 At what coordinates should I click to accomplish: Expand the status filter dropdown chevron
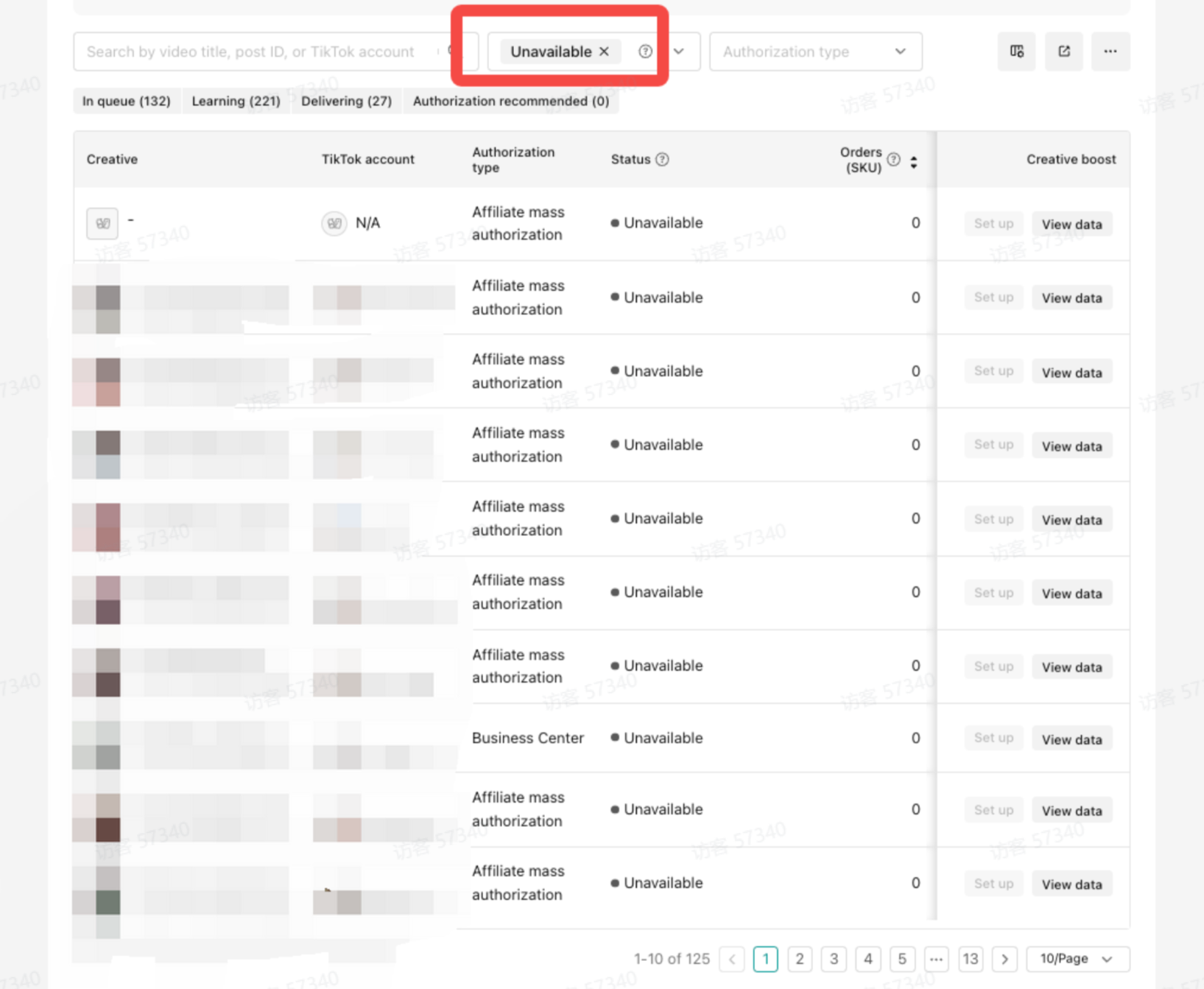pyautogui.click(x=679, y=52)
